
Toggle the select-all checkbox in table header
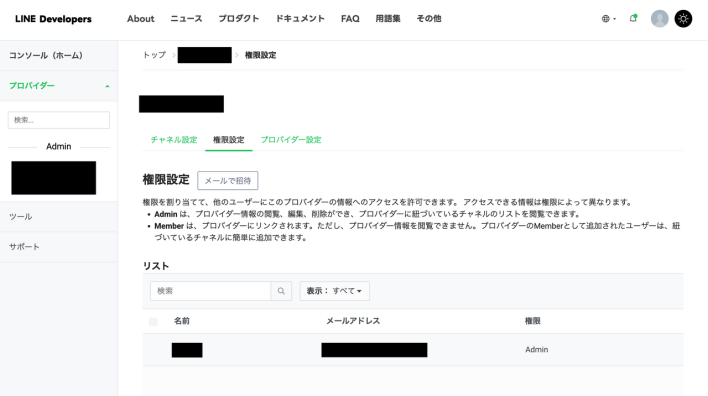[153, 322]
